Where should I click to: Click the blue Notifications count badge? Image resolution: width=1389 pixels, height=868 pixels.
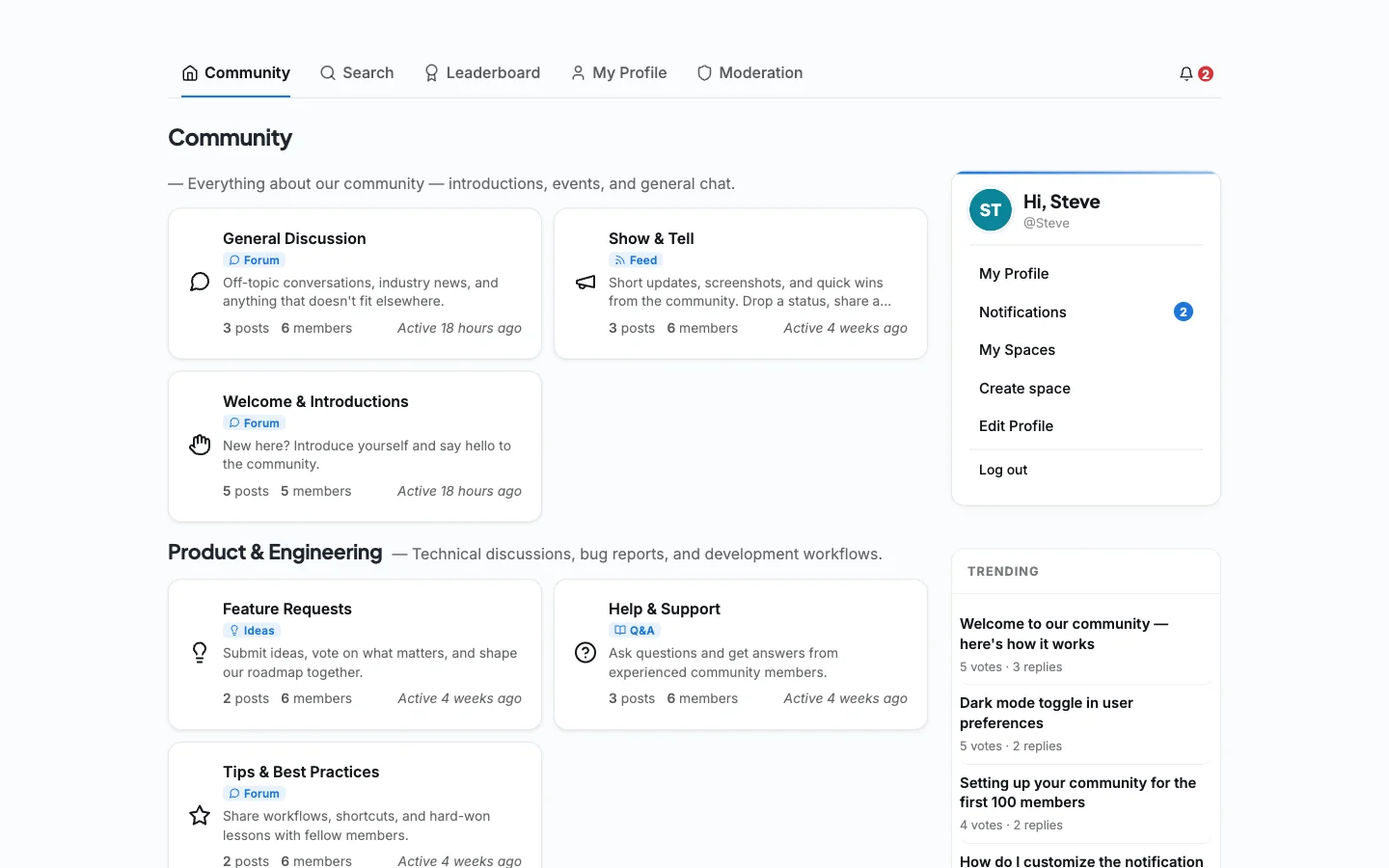coord(1184,312)
